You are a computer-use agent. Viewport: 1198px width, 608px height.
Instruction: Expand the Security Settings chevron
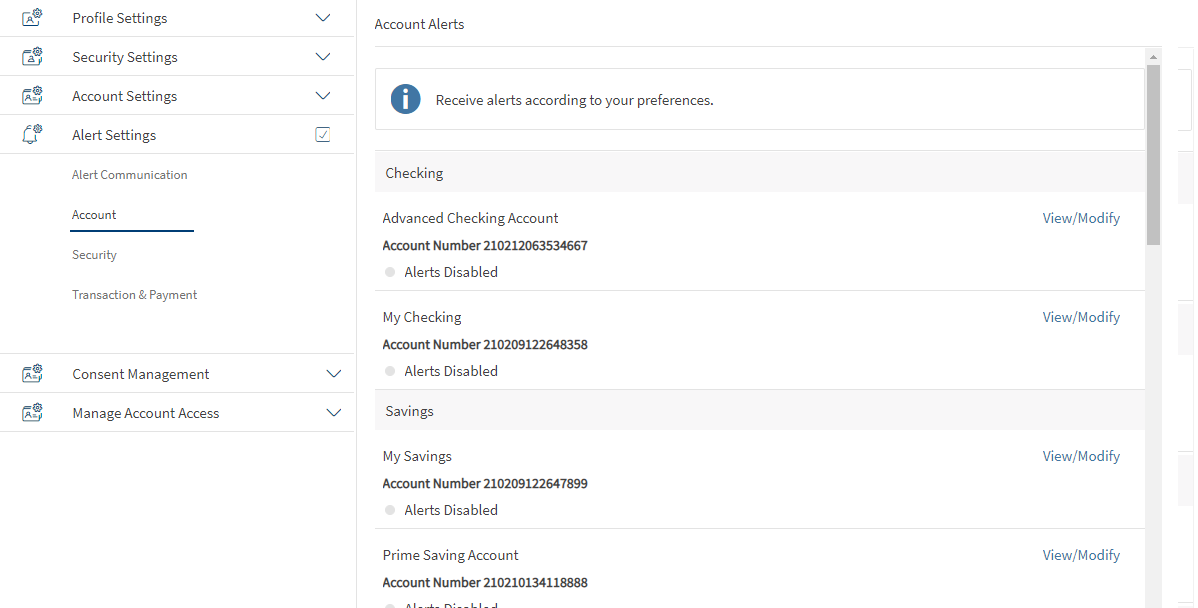[x=322, y=57]
